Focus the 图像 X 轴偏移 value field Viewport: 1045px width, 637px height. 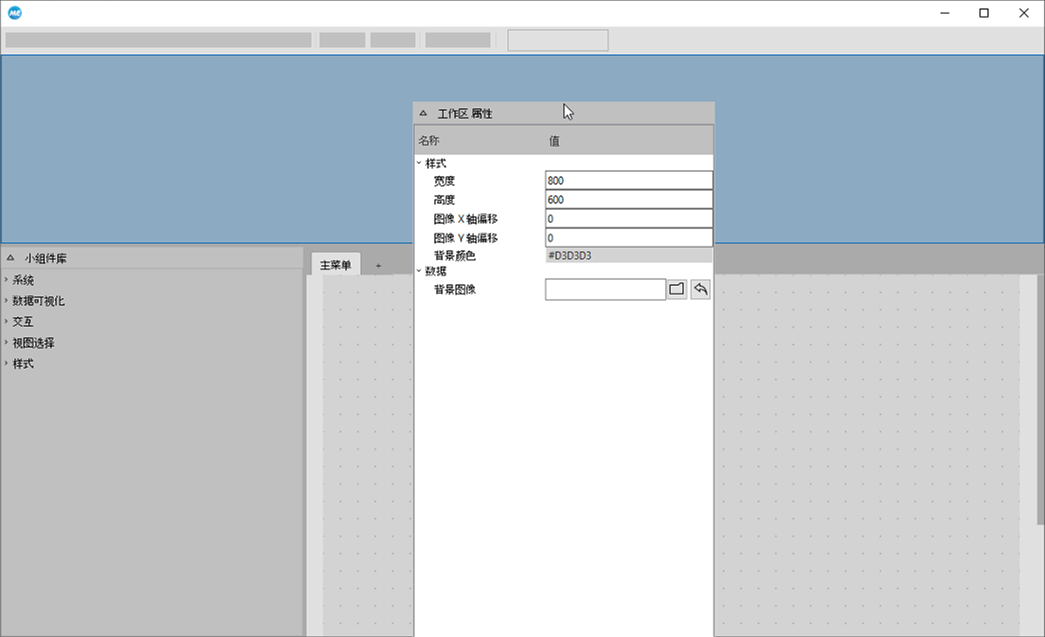coord(628,219)
